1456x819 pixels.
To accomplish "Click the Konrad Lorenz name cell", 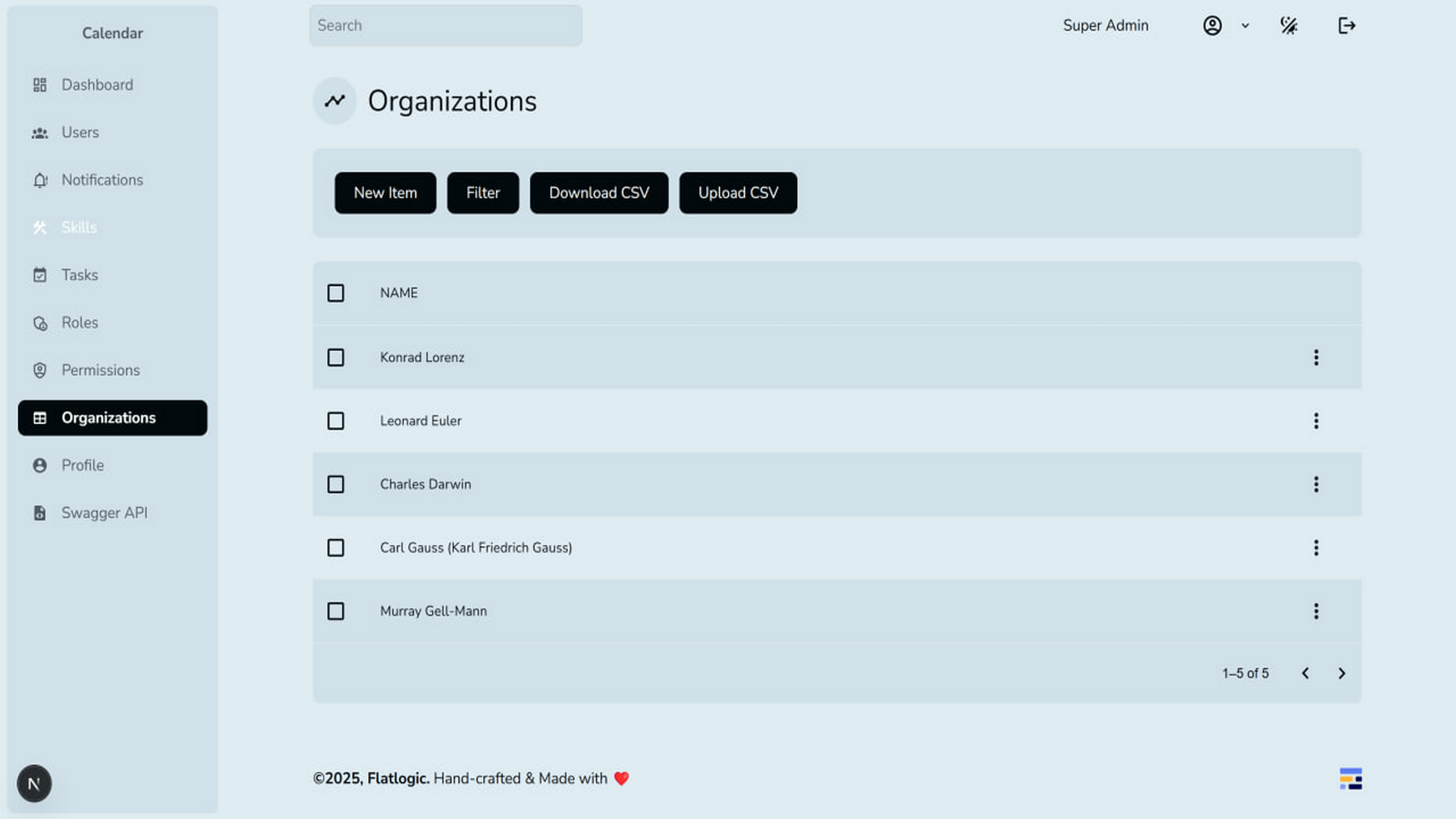I will [x=422, y=357].
